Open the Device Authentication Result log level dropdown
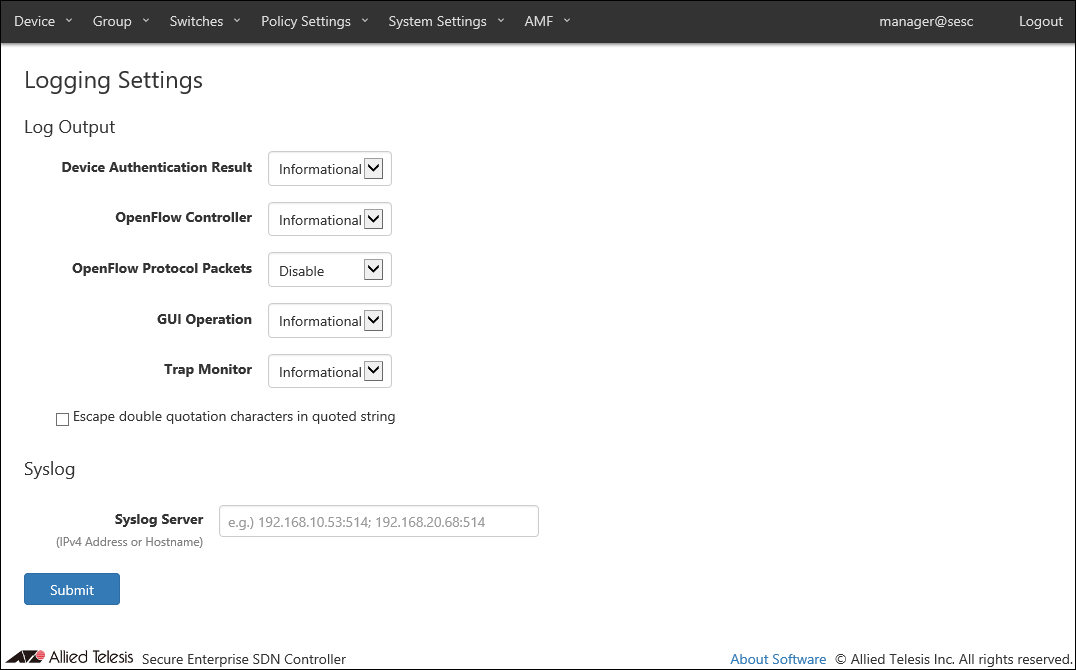 (329, 169)
